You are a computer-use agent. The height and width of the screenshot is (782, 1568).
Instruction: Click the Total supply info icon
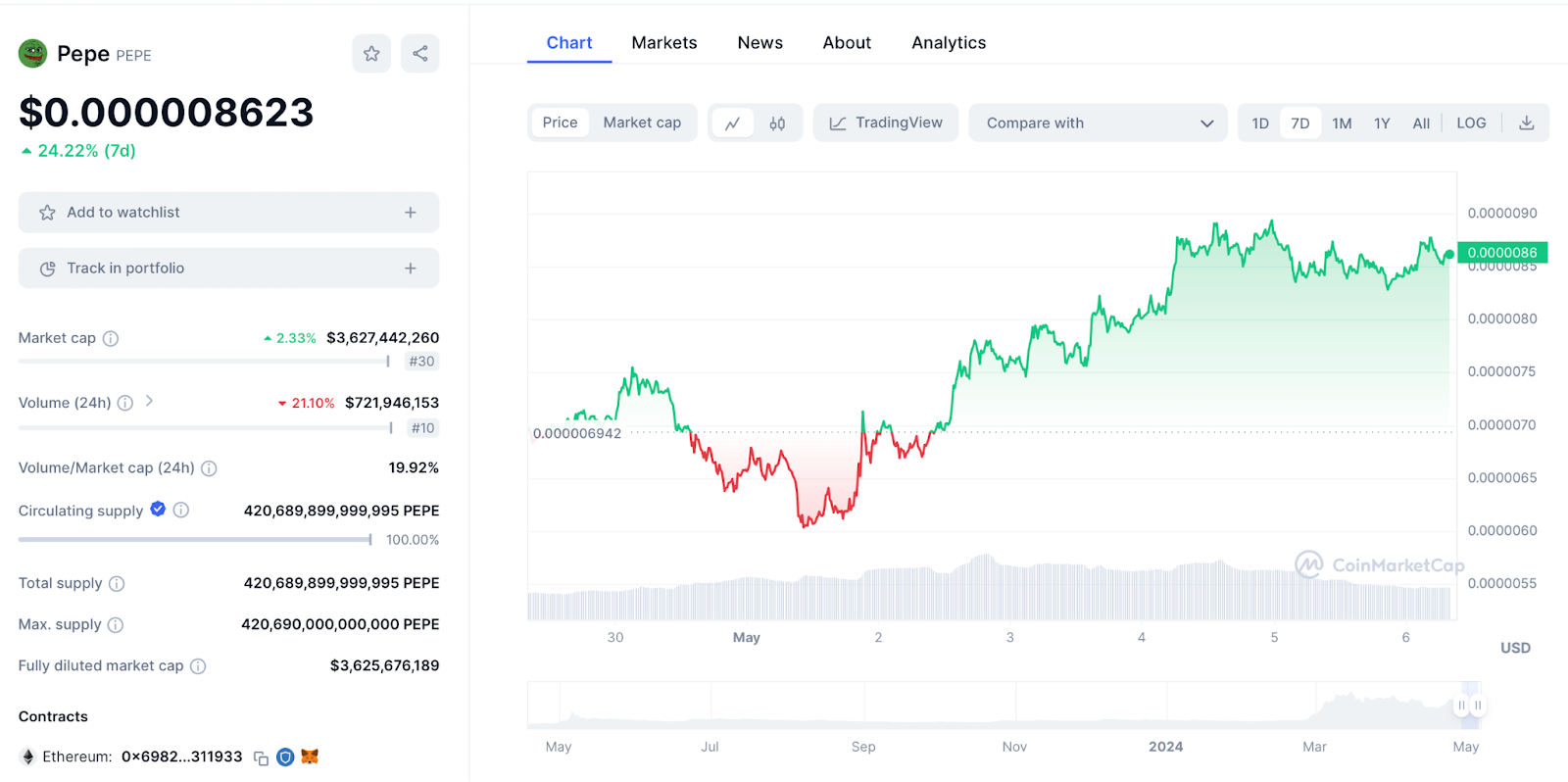tap(117, 584)
